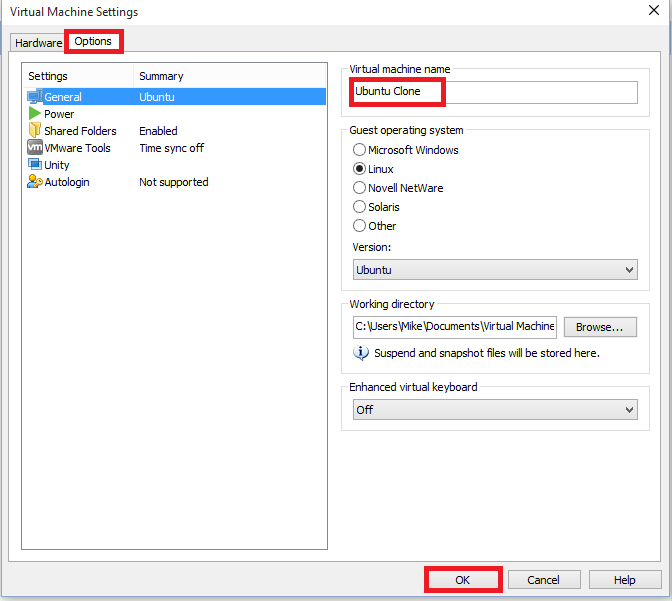Choose the Microsoft Windows radio button
Image resolution: width=672 pixels, height=601 pixels.
pos(360,150)
